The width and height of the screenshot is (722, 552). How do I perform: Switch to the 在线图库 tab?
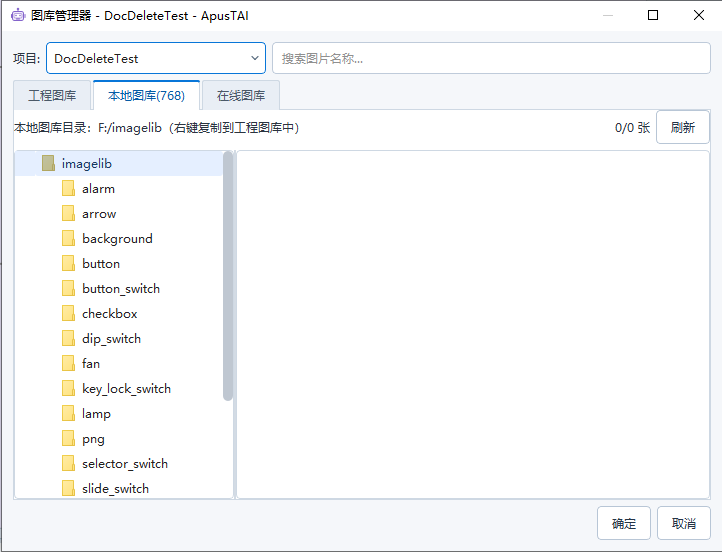click(x=241, y=95)
